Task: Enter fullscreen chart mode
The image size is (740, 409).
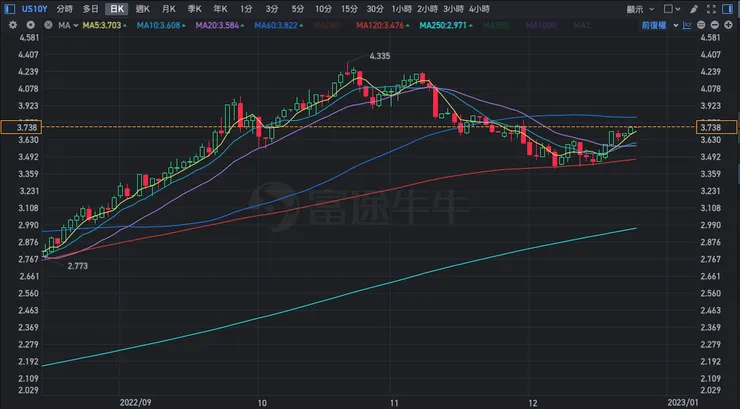Action: pyautogui.click(x=711, y=9)
